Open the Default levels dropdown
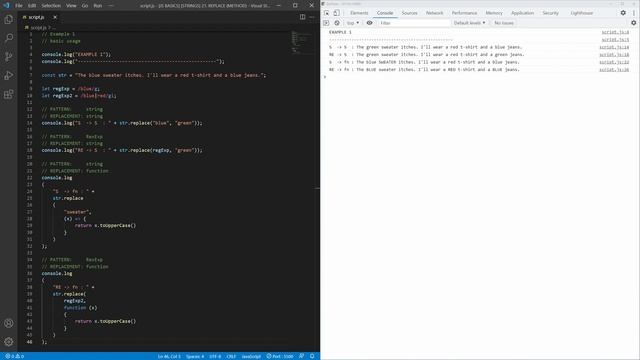The image size is (640, 360). [469, 23]
